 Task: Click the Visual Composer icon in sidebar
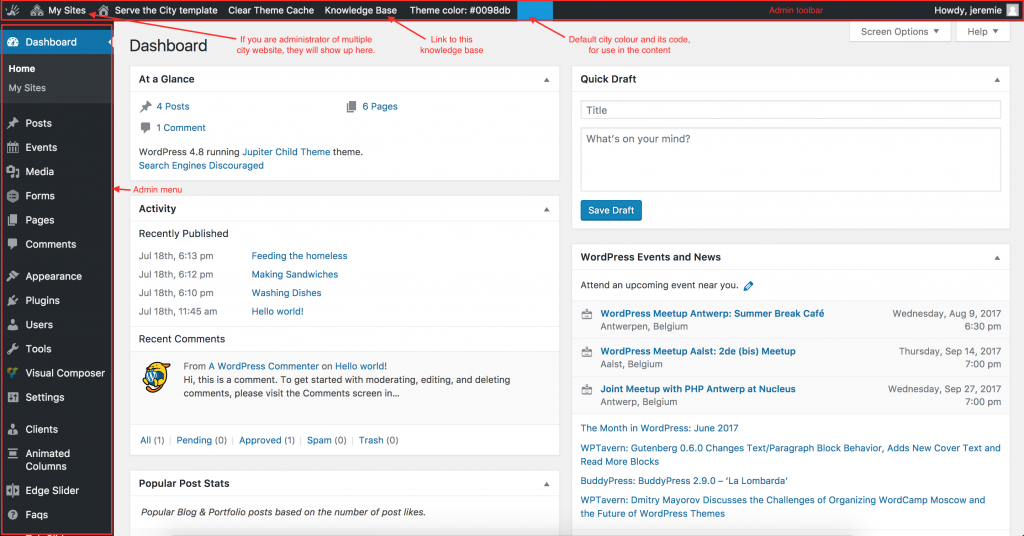pyautogui.click(x=13, y=373)
